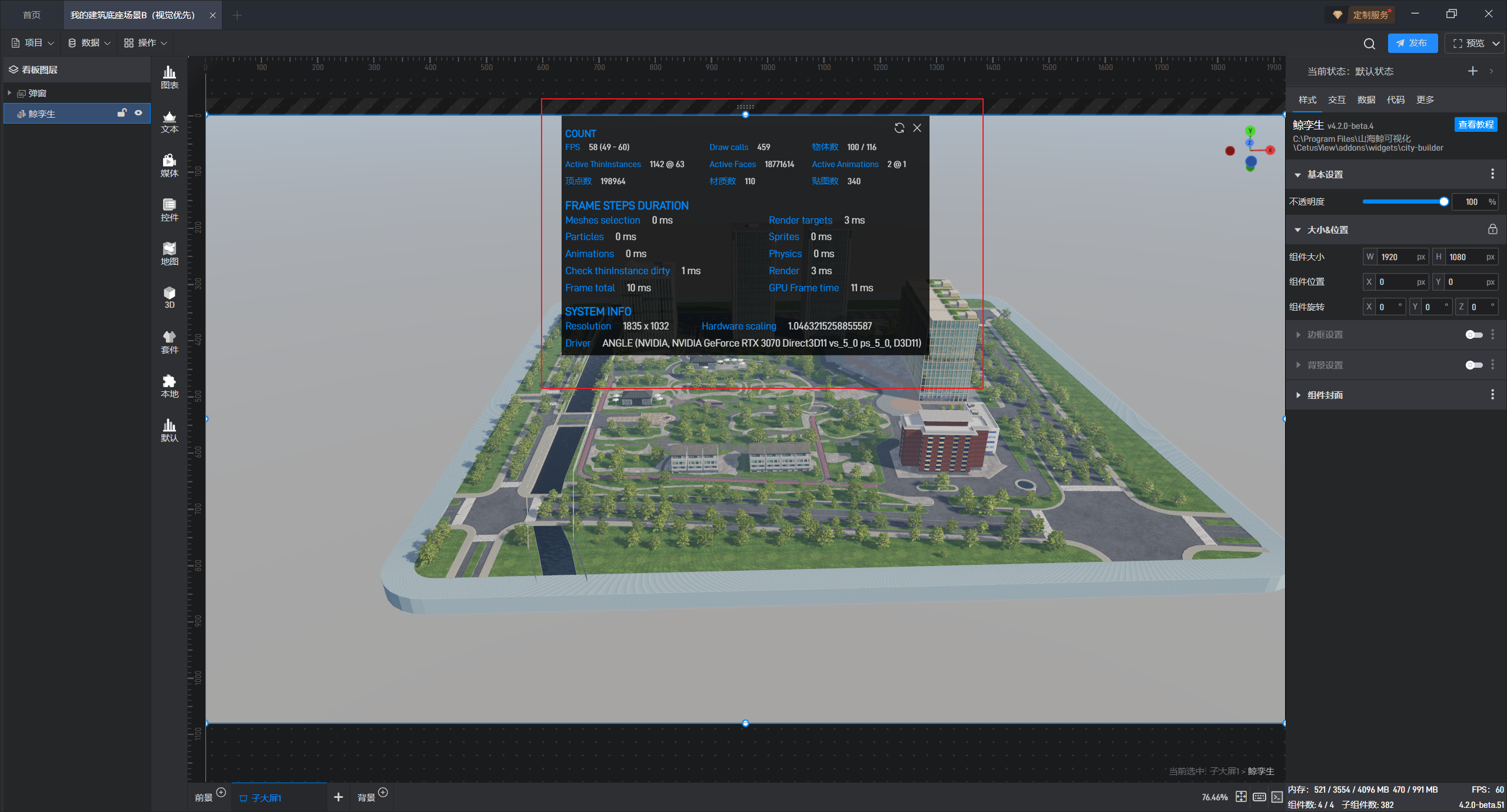Click the search magnifier icon
The width and height of the screenshot is (1507, 812).
(x=1369, y=44)
